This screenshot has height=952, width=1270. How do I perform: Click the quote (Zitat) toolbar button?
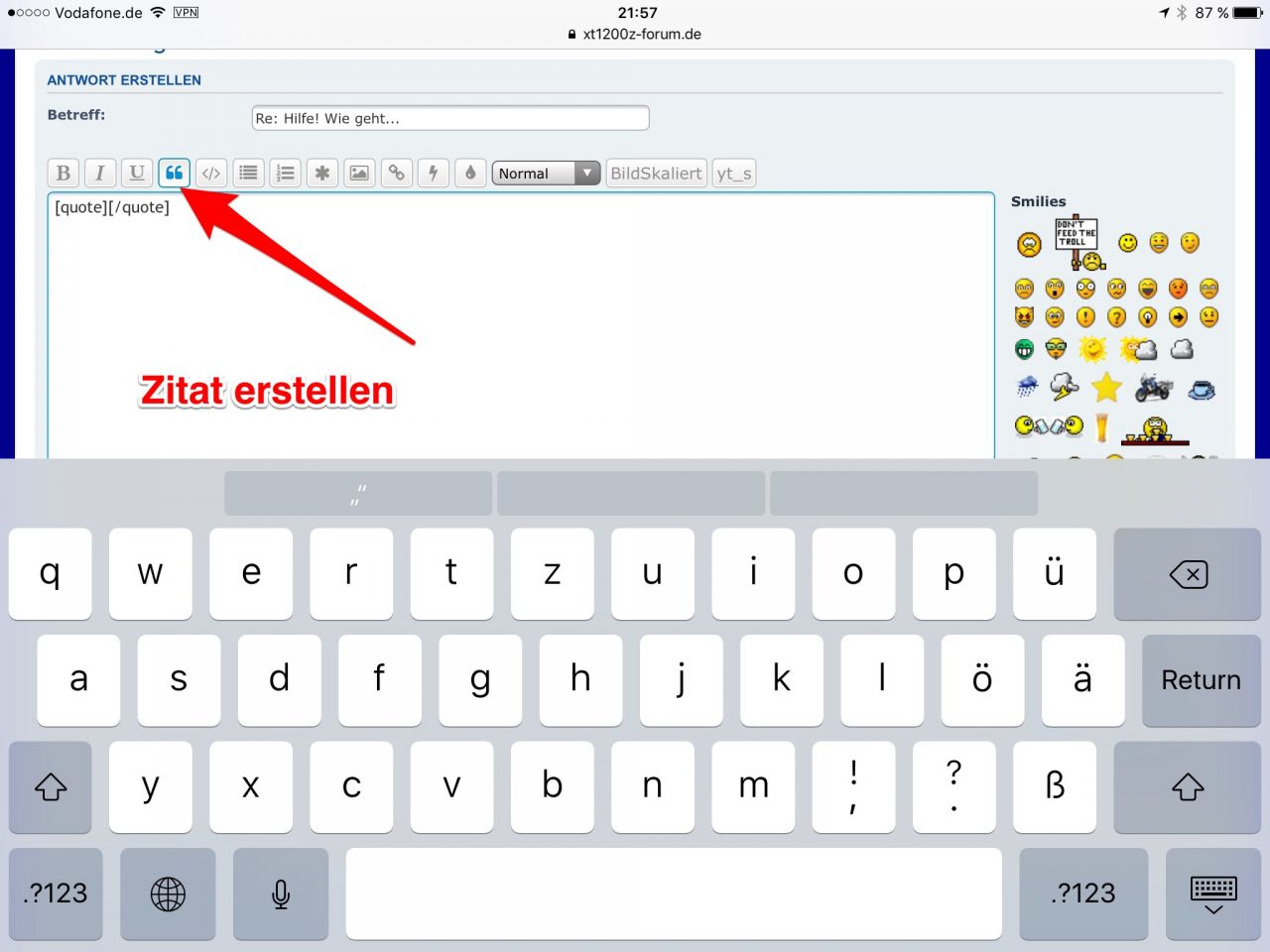coord(174,173)
